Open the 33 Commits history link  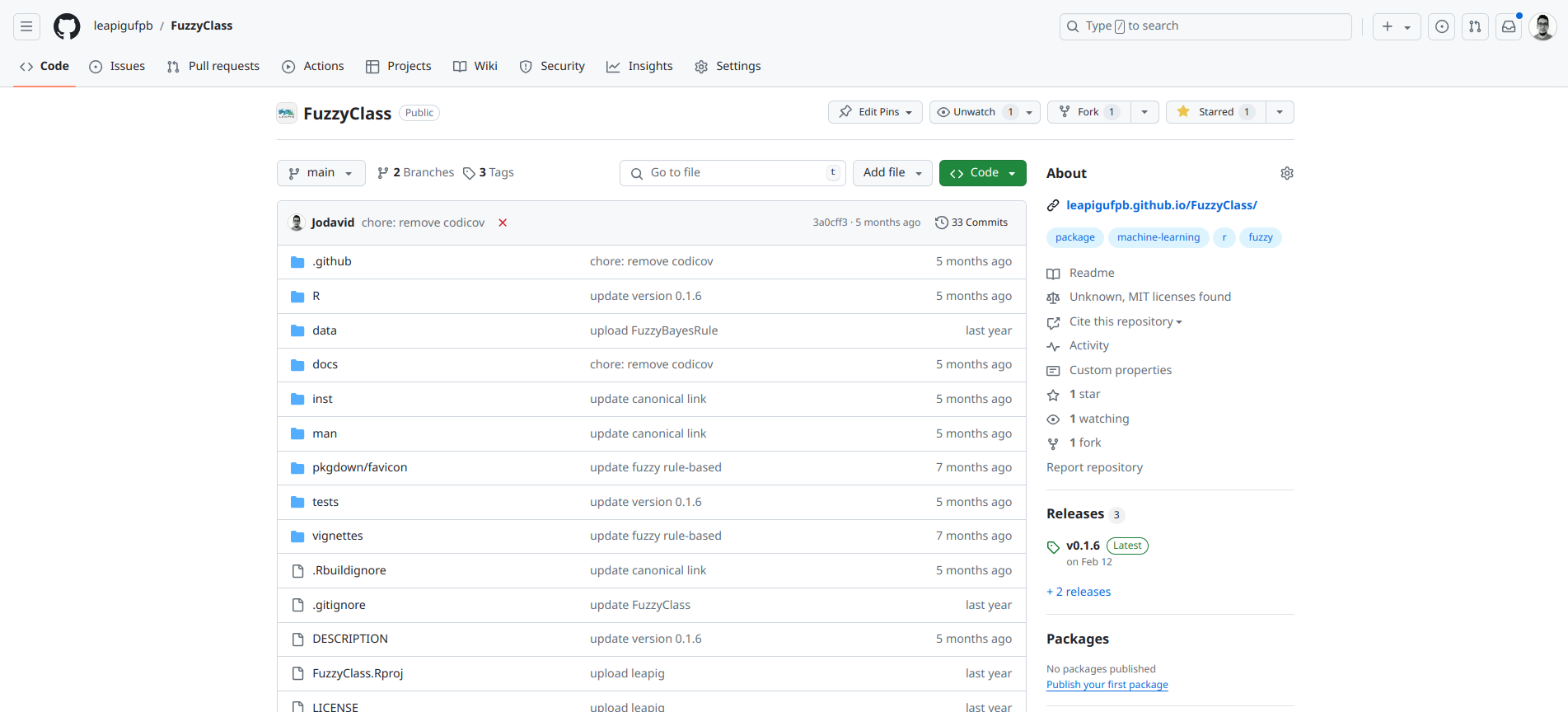tap(971, 222)
